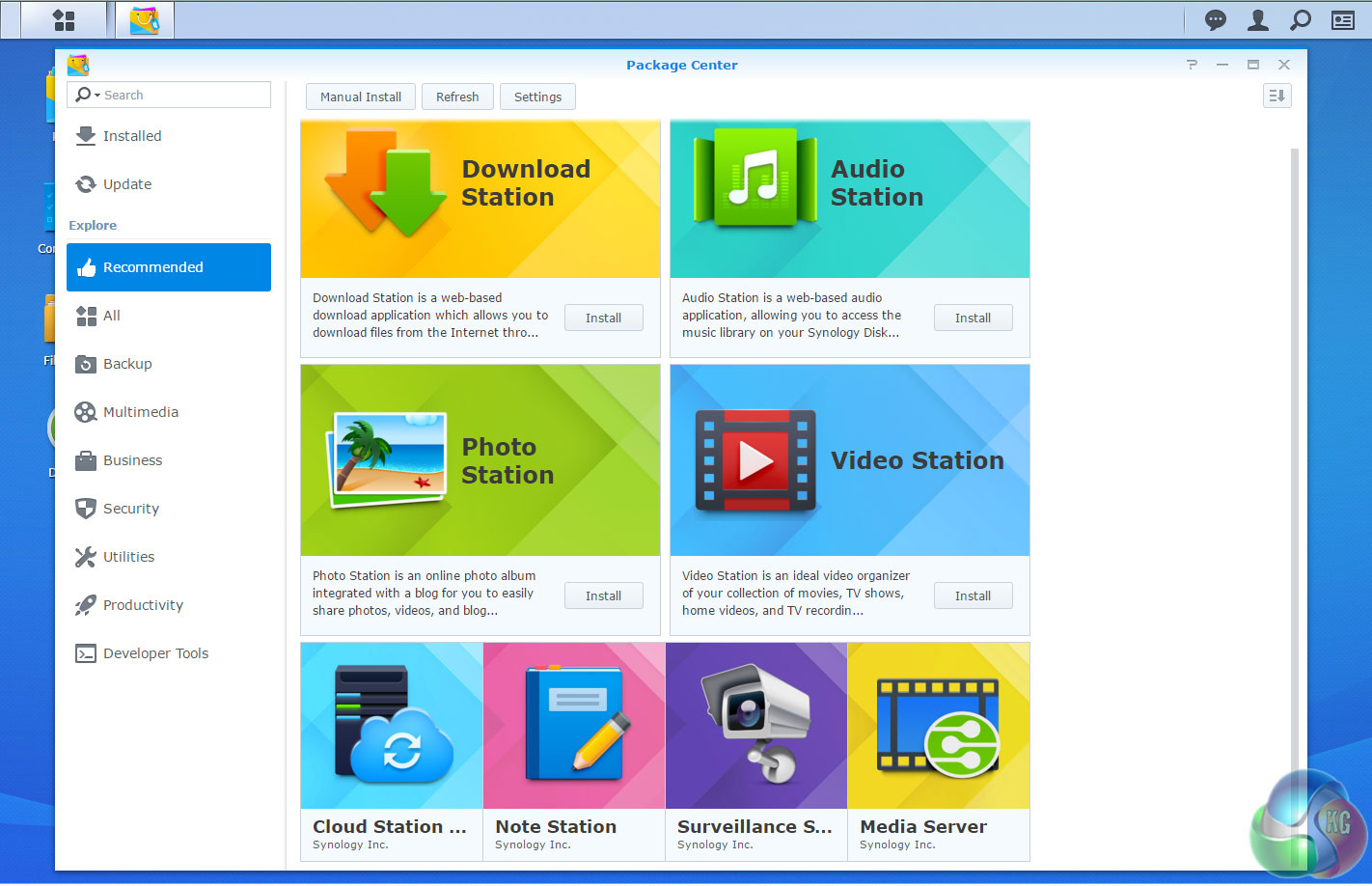Go to the Developer Tools category

pyautogui.click(x=155, y=653)
